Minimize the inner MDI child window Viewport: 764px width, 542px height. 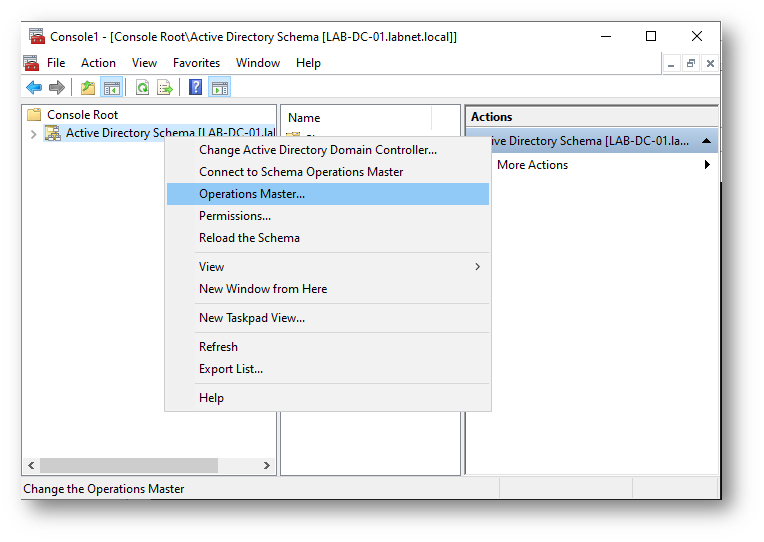pyautogui.click(x=671, y=63)
